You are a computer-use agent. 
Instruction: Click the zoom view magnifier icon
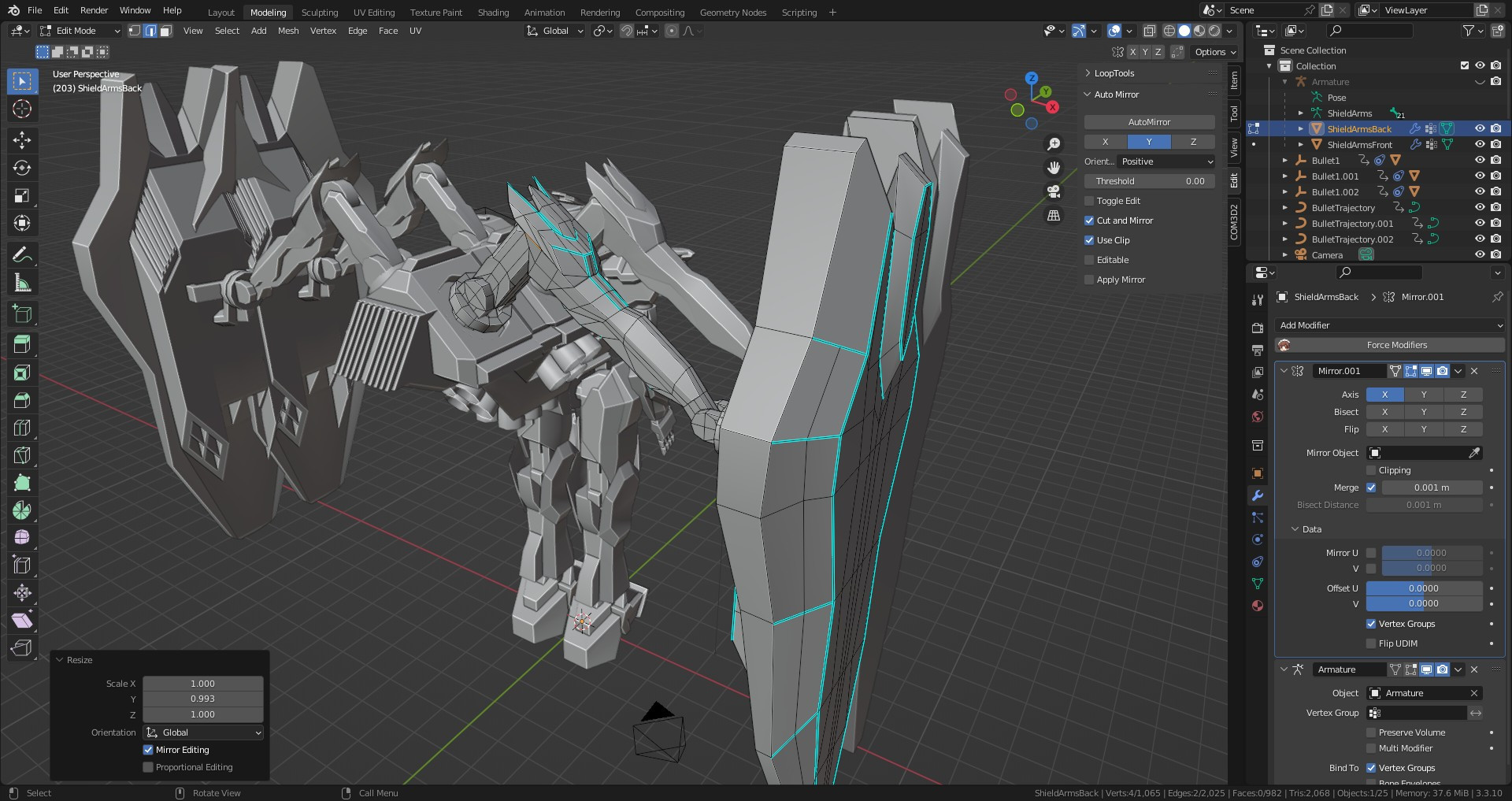(1054, 144)
